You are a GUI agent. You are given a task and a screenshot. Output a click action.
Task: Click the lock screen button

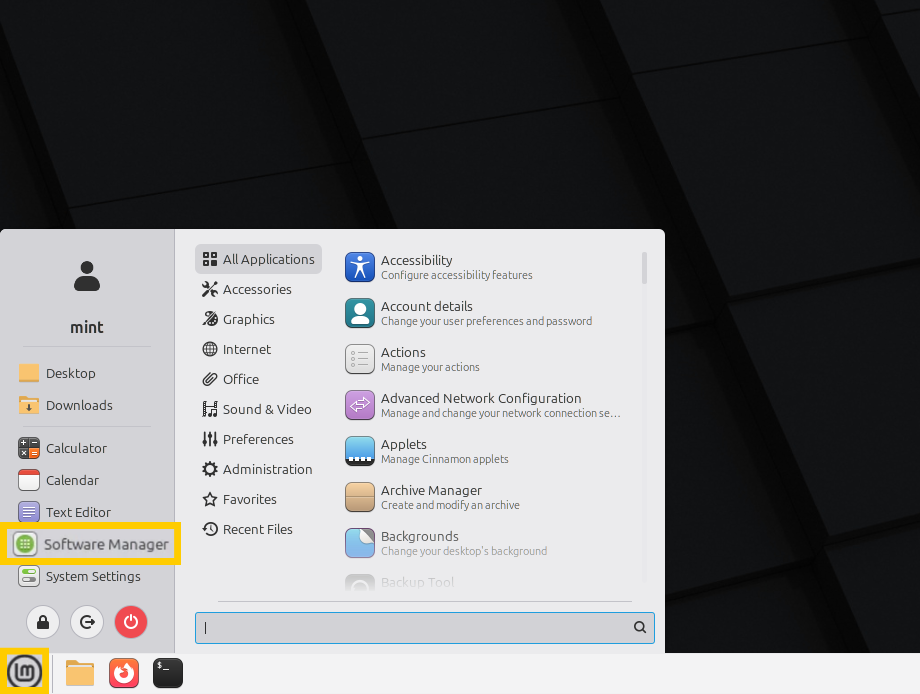(x=43, y=622)
